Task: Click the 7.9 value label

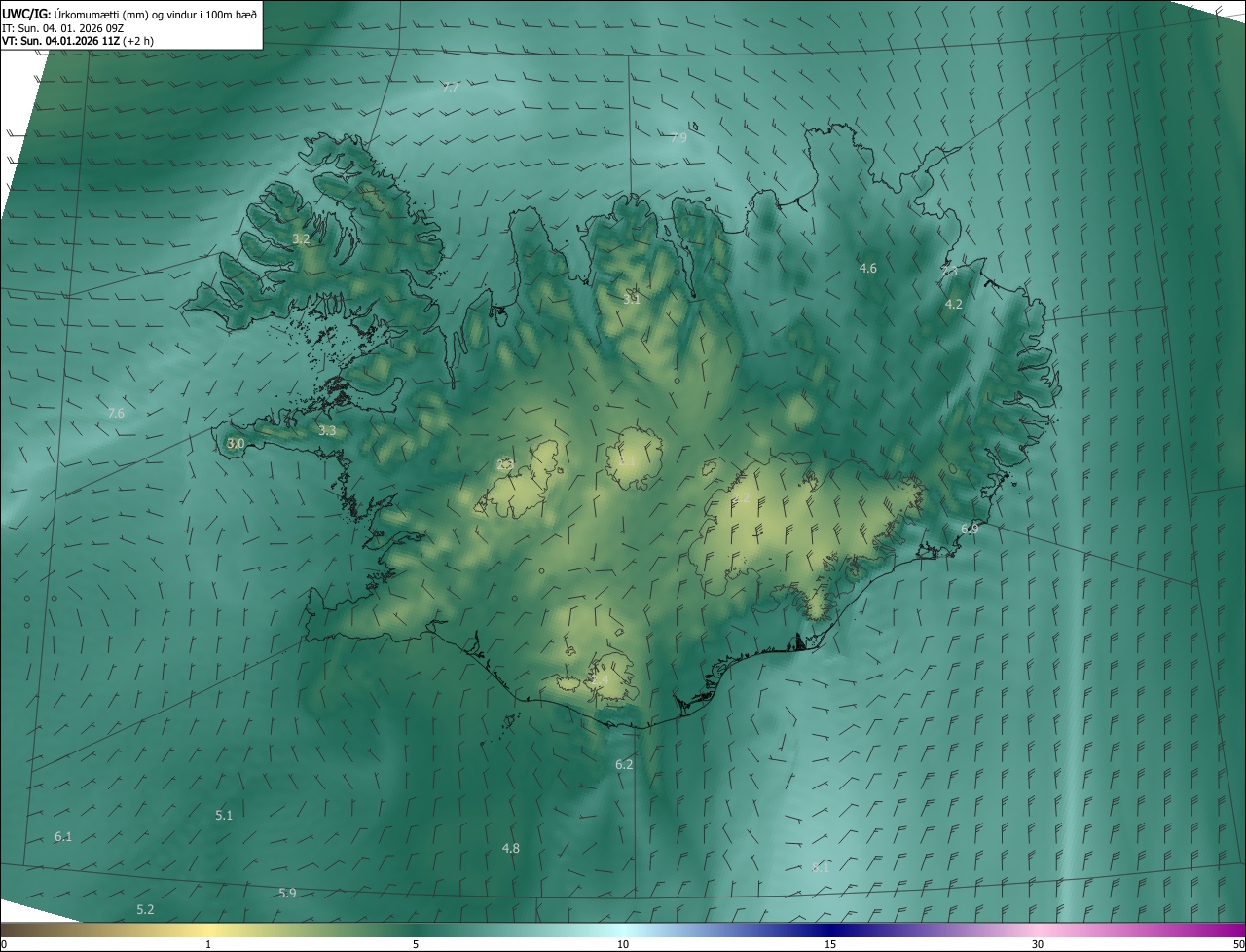Action: [x=678, y=138]
